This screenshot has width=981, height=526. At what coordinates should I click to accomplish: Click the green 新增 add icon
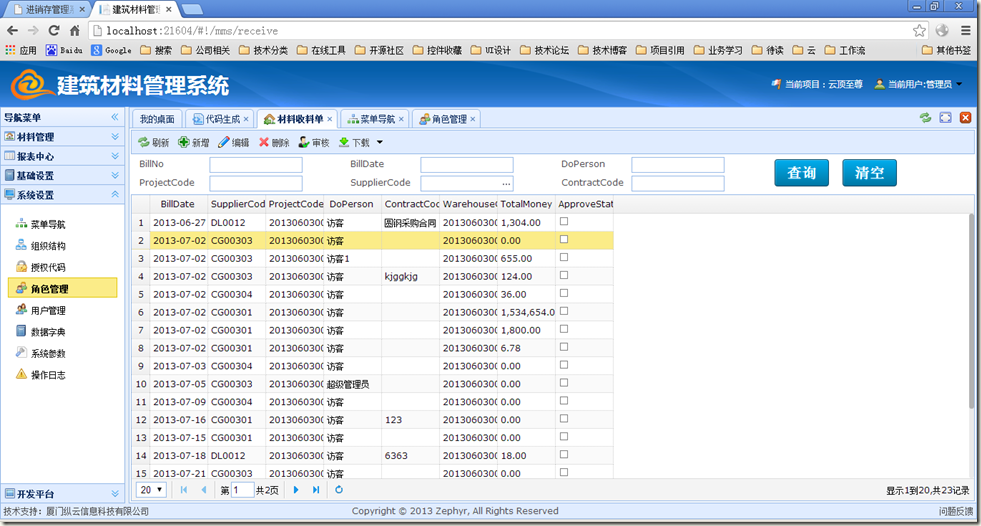(184, 143)
